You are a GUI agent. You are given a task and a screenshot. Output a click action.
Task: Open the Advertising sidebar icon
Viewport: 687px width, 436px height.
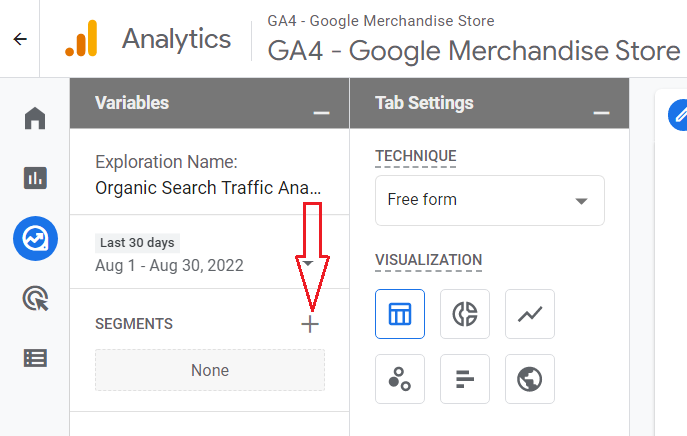pyautogui.click(x=35, y=297)
